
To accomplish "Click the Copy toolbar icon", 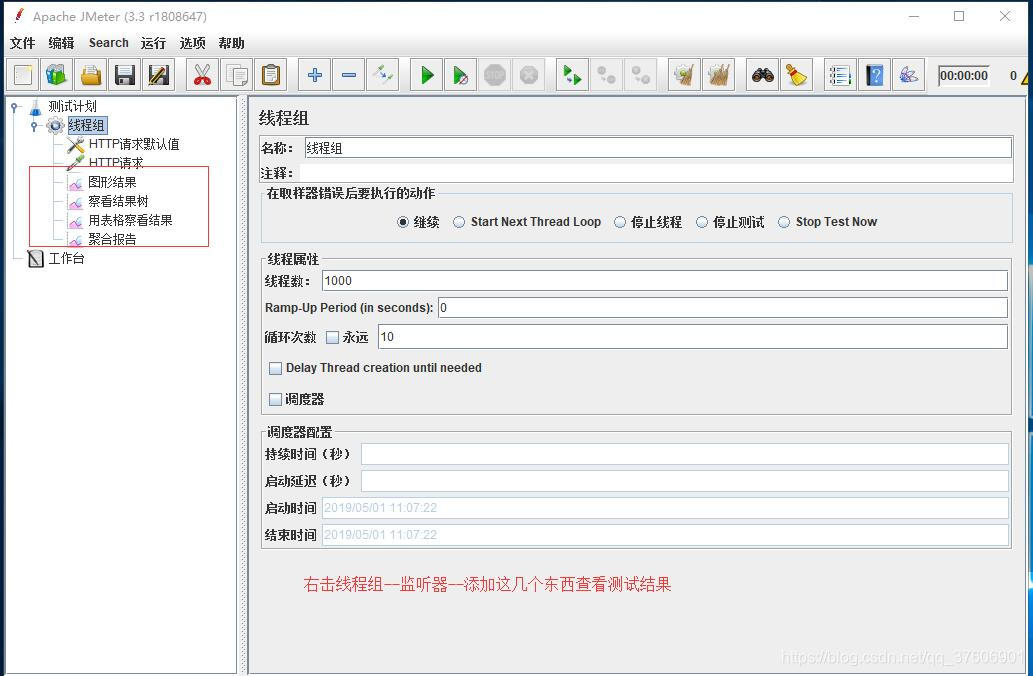I will point(237,75).
